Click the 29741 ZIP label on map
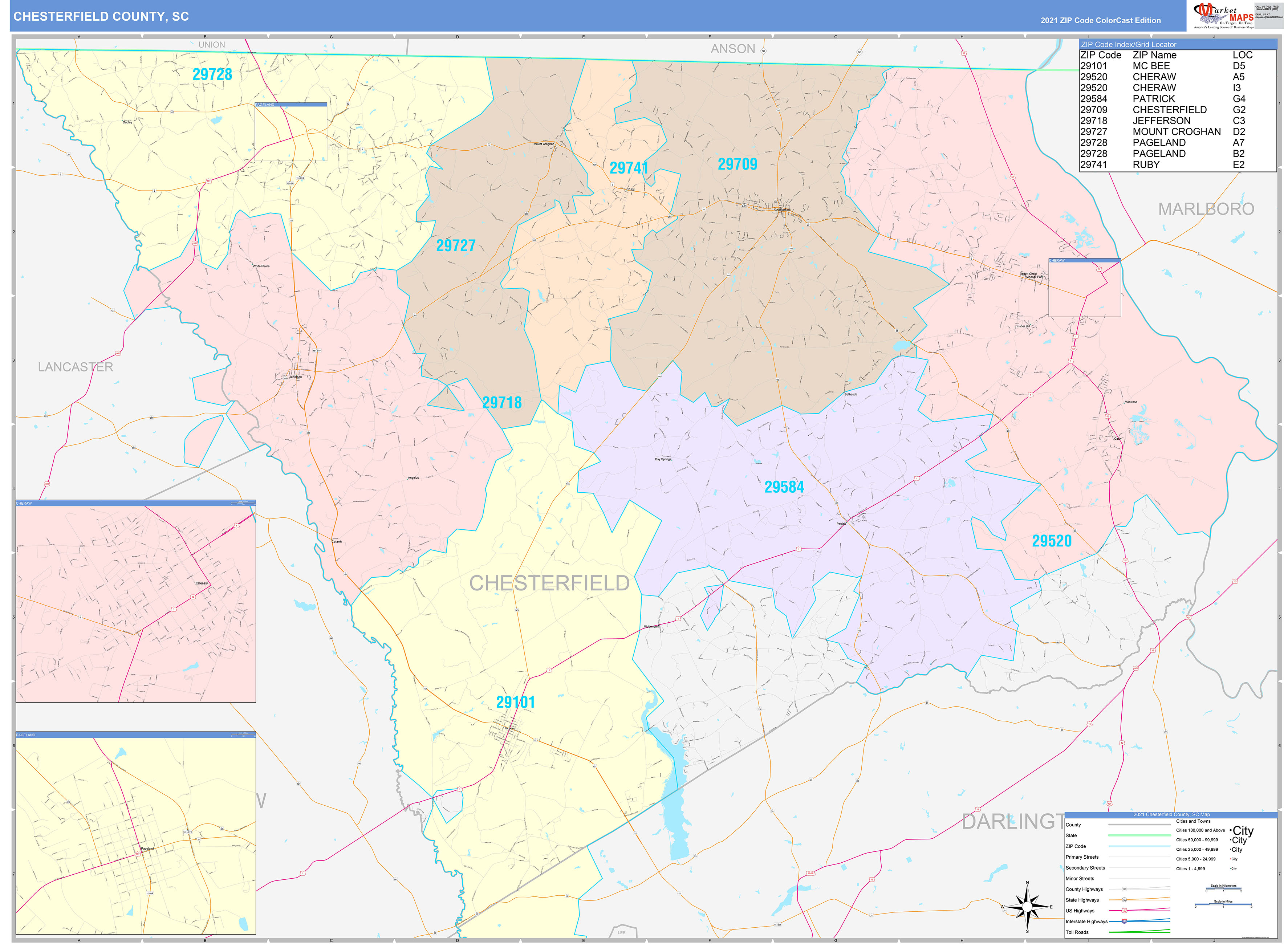The height and width of the screenshot is (944, 1288). (x=629, y=168)
